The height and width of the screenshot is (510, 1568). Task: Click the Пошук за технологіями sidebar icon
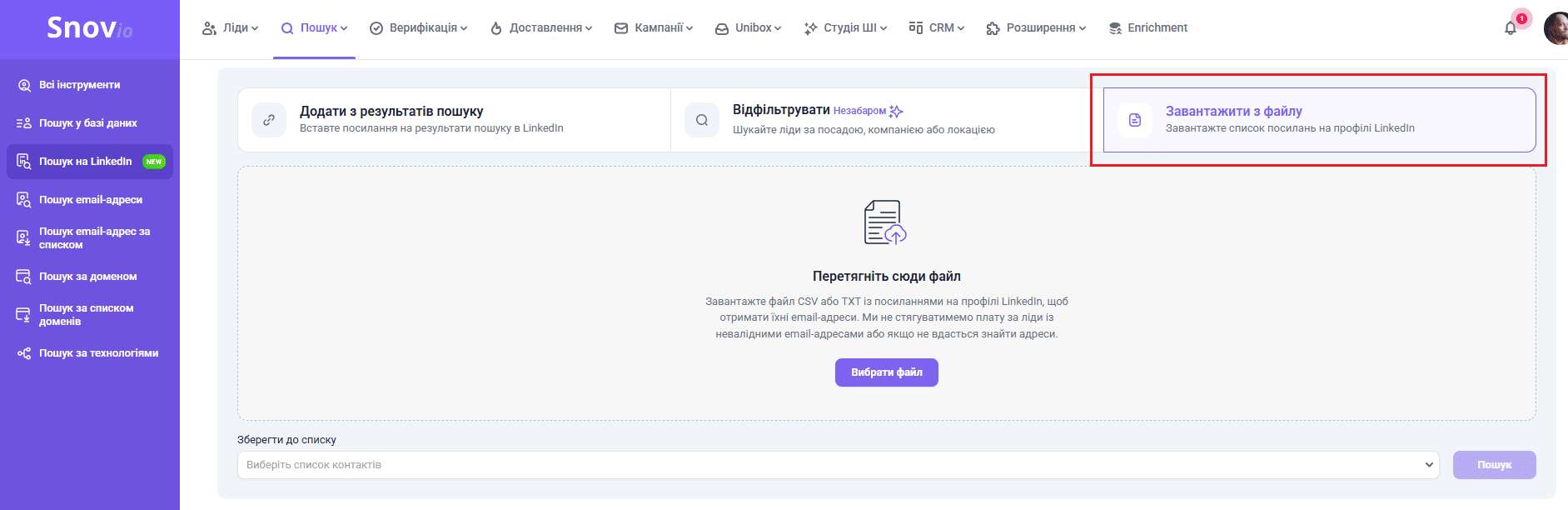tap(24, 353)
